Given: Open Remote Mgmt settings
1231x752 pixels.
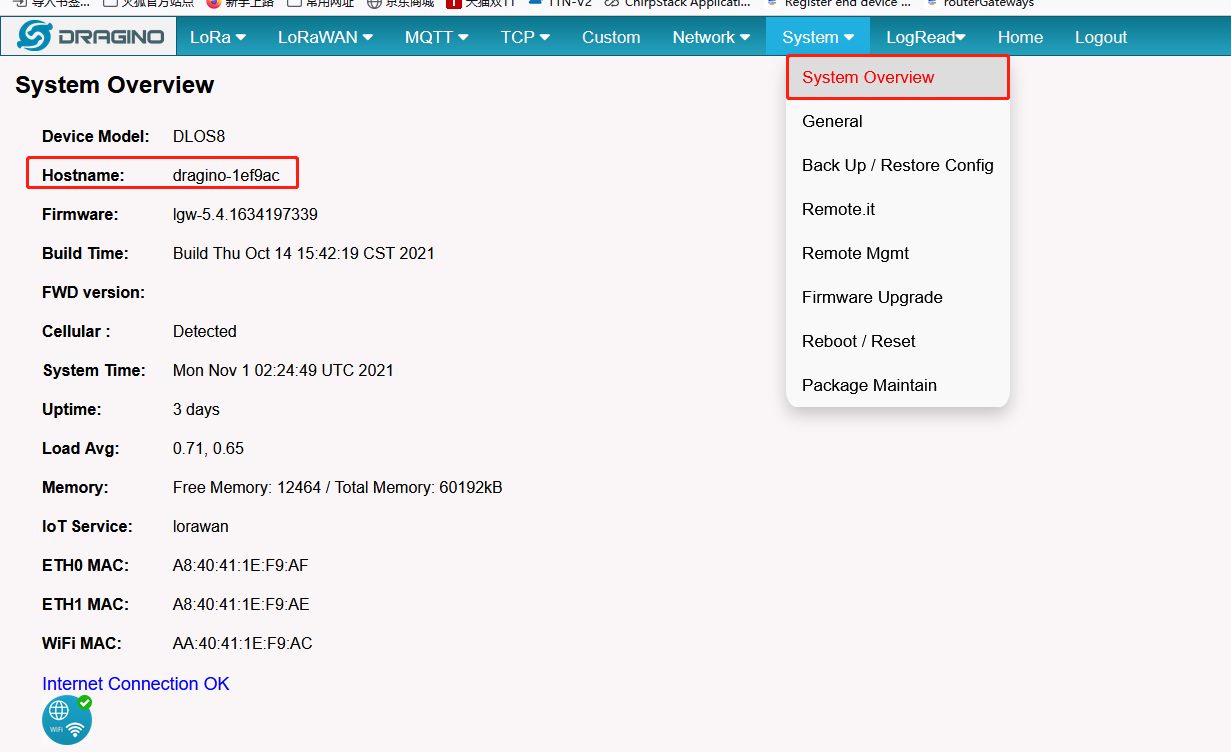Looking at the screenshot, I should pyautogui.click(x=898, y=253).
